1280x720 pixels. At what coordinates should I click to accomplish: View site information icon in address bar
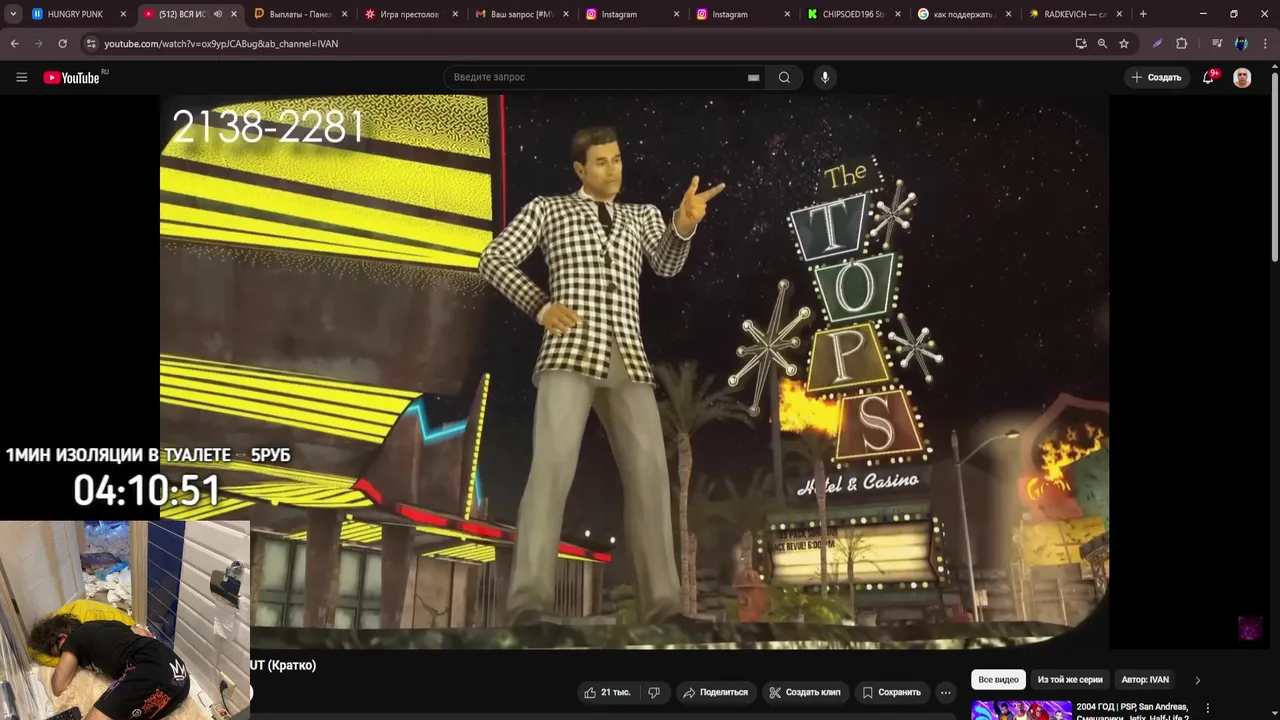[91, 44]
